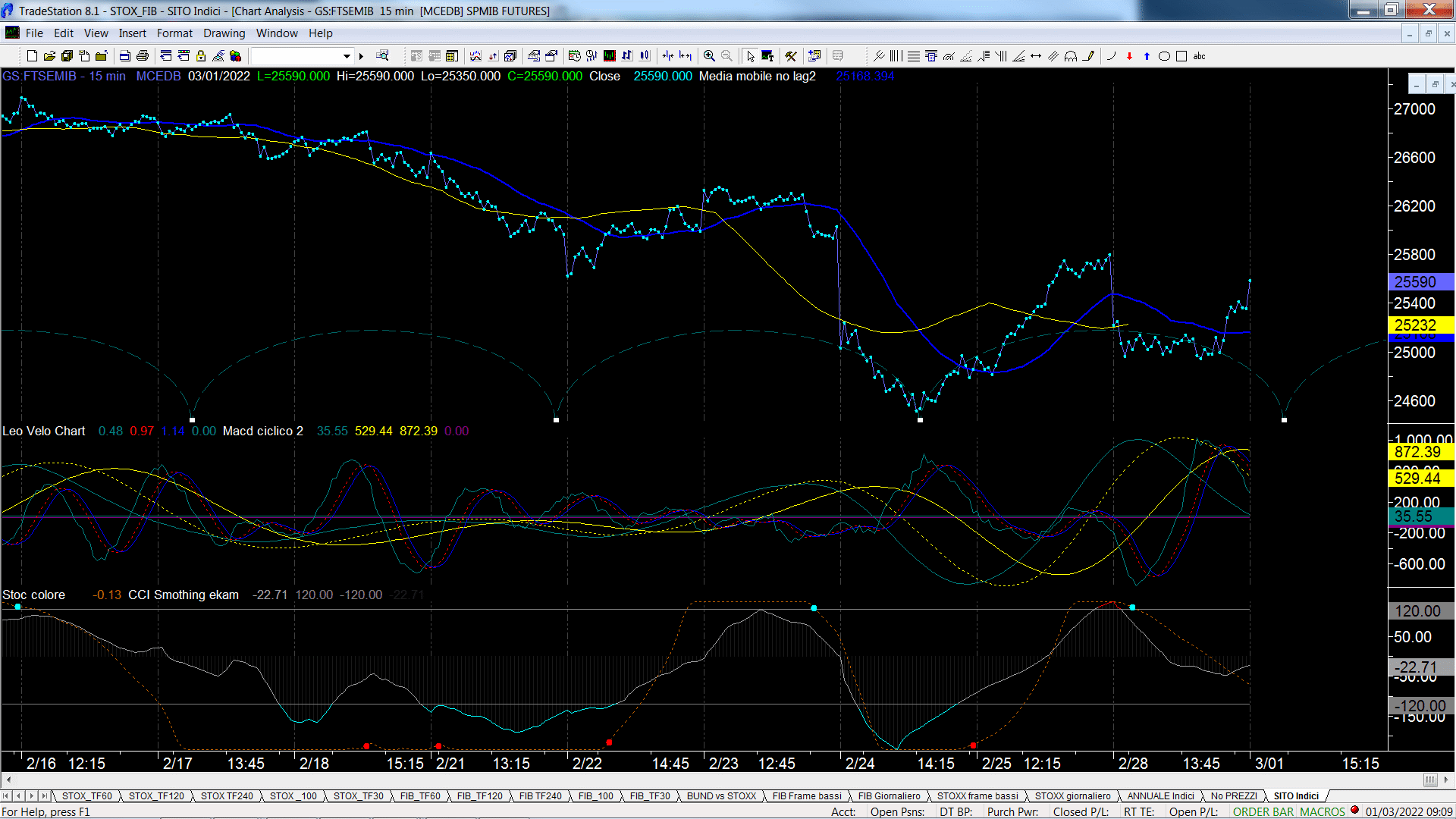The height and width of the screenshot is (819, 1456).
Task: Open the Format menu
Action: click(174, 33)
